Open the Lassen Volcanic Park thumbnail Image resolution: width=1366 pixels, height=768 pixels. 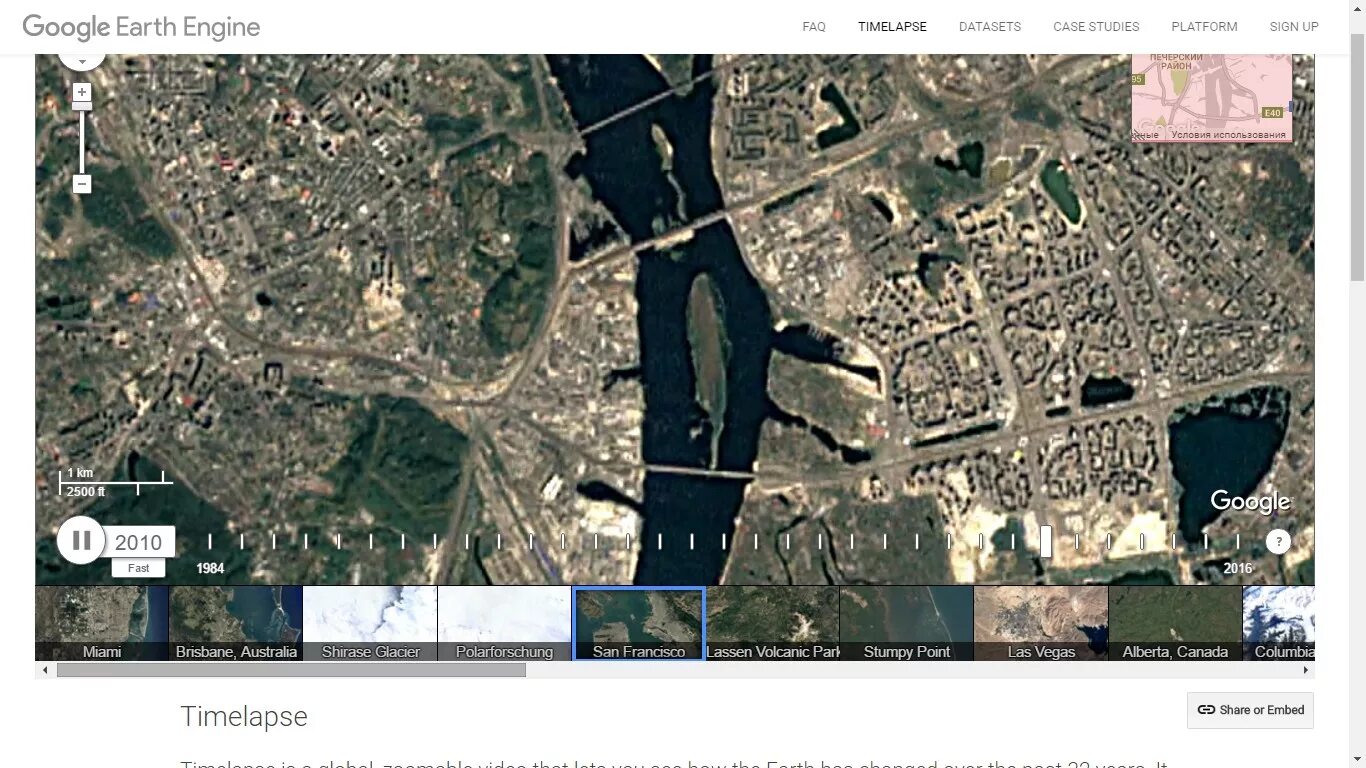[x=773, y=623]
